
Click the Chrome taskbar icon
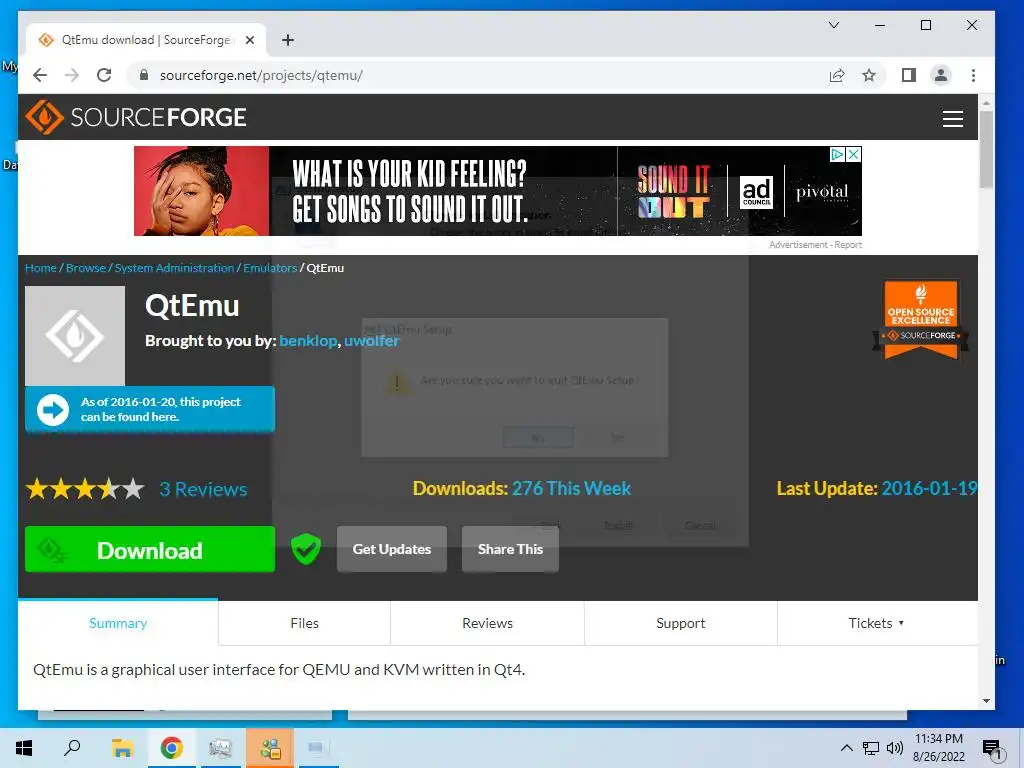171,748
